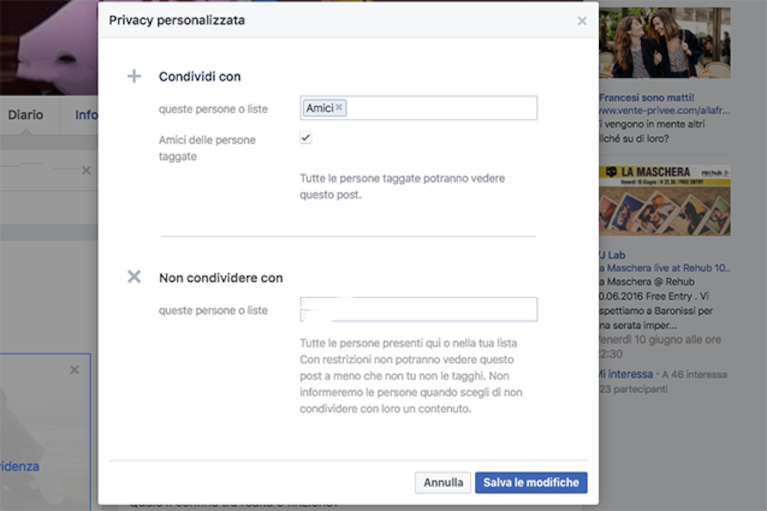Close the Privacy personalizzata dialog

(582, 21)
